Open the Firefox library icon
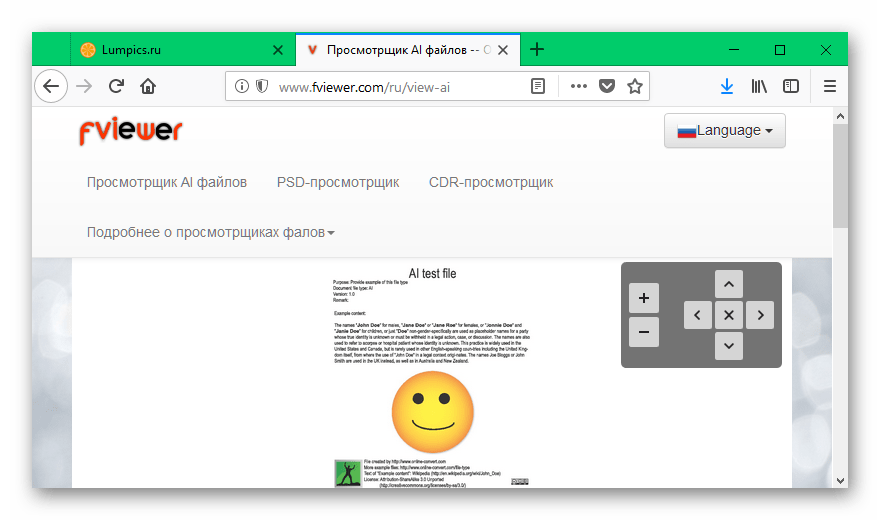 [x=759, y=86]
